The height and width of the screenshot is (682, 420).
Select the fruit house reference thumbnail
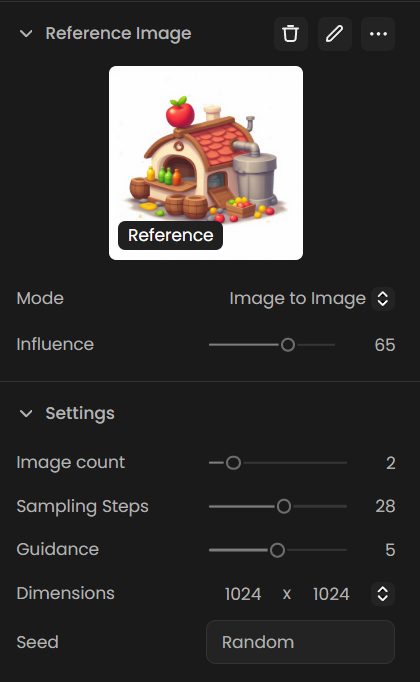click(206, 163)
